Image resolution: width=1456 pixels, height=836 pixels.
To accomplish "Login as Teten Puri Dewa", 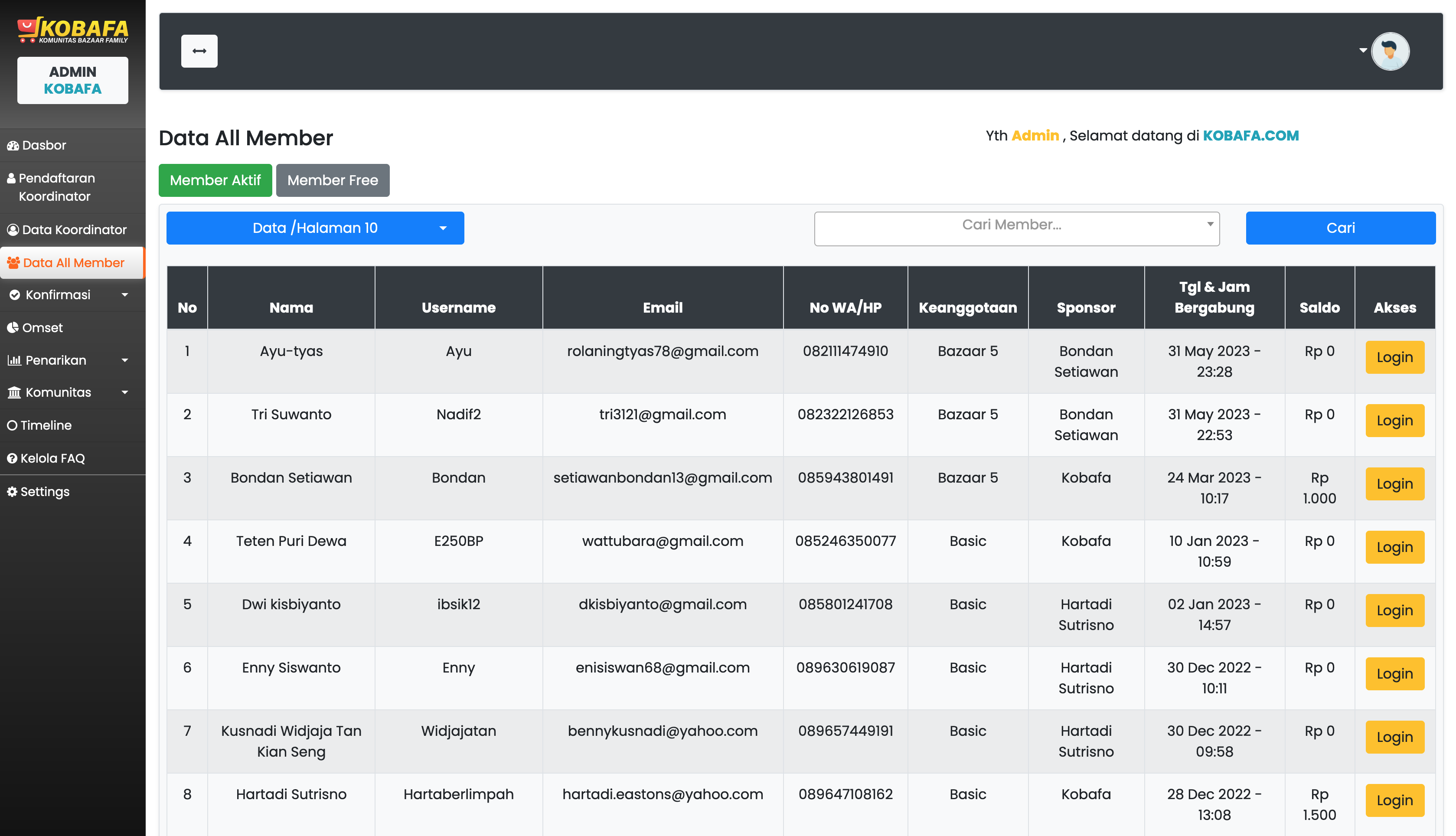I will coord(1394,547).
